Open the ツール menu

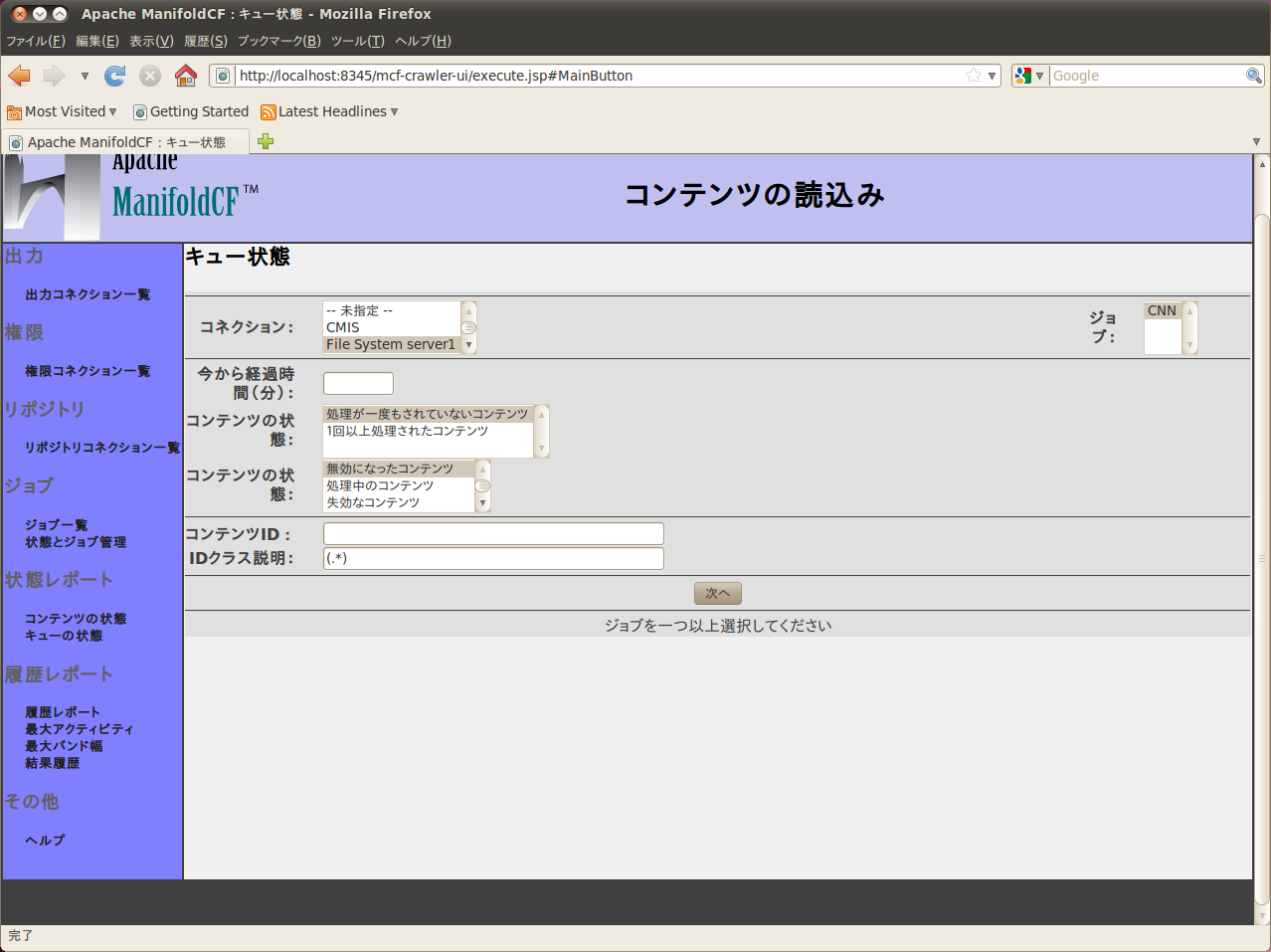point(357,41)
